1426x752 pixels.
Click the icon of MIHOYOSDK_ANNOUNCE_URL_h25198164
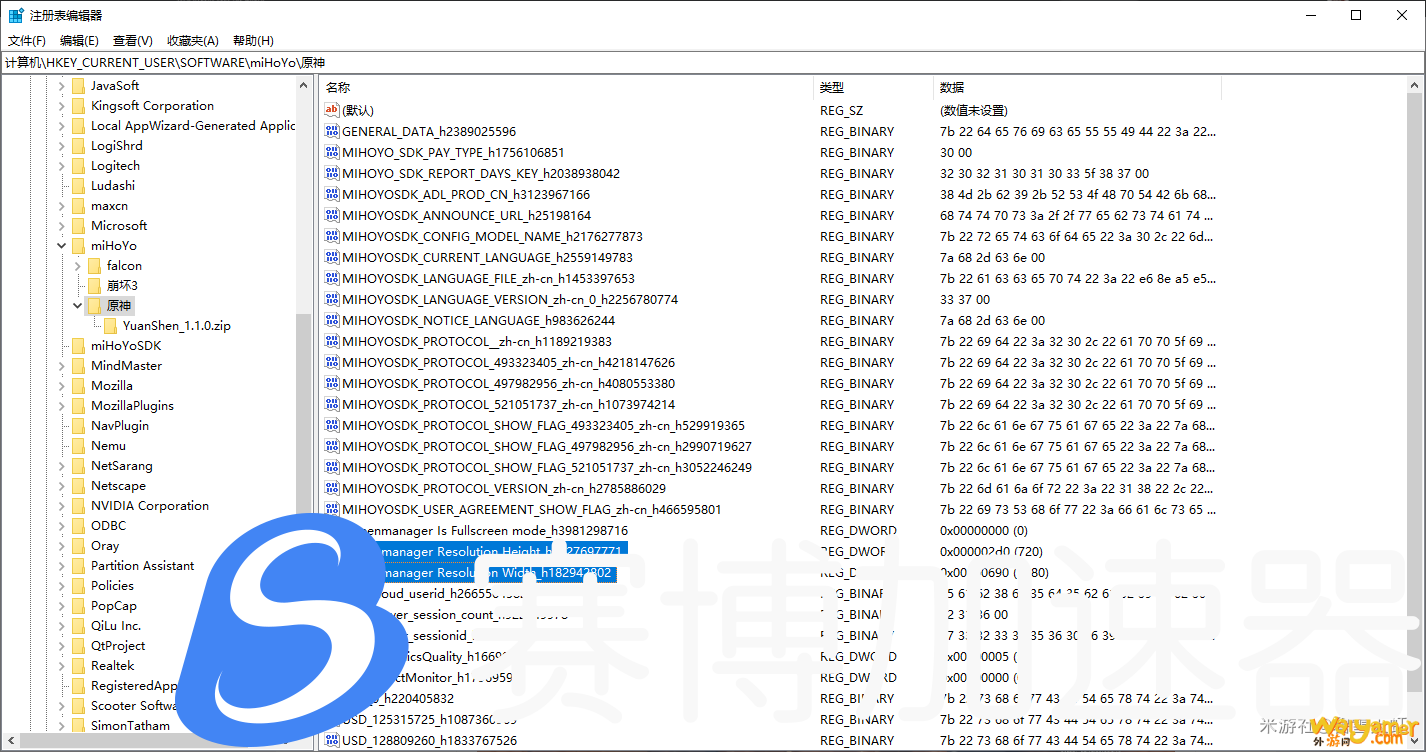coord(332,216)
